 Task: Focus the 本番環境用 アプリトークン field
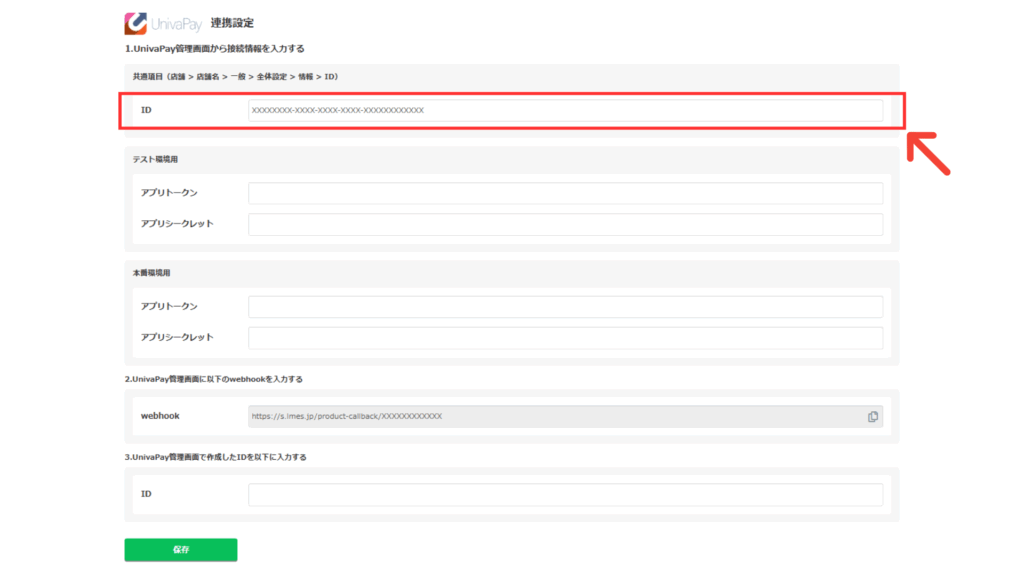click(566, 307)
